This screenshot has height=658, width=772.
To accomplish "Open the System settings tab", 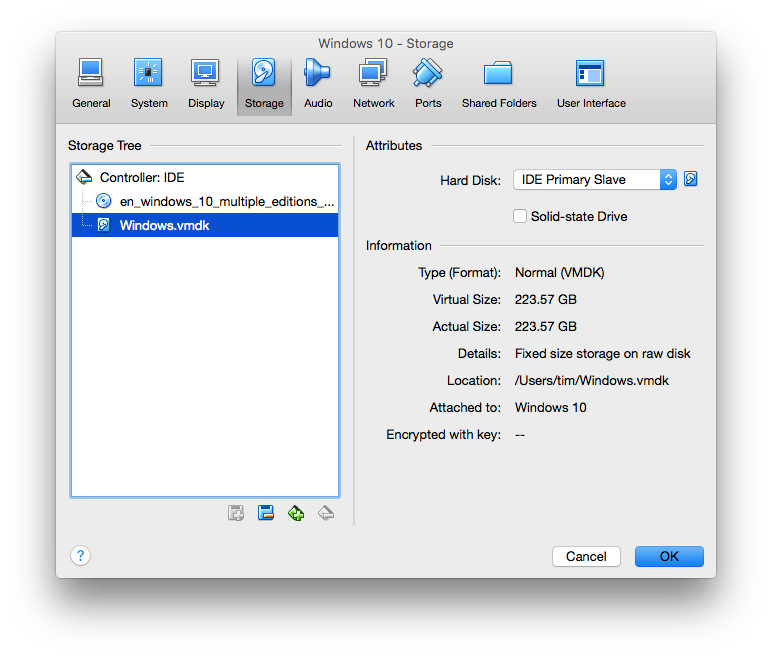I will [x=149, y=84].
